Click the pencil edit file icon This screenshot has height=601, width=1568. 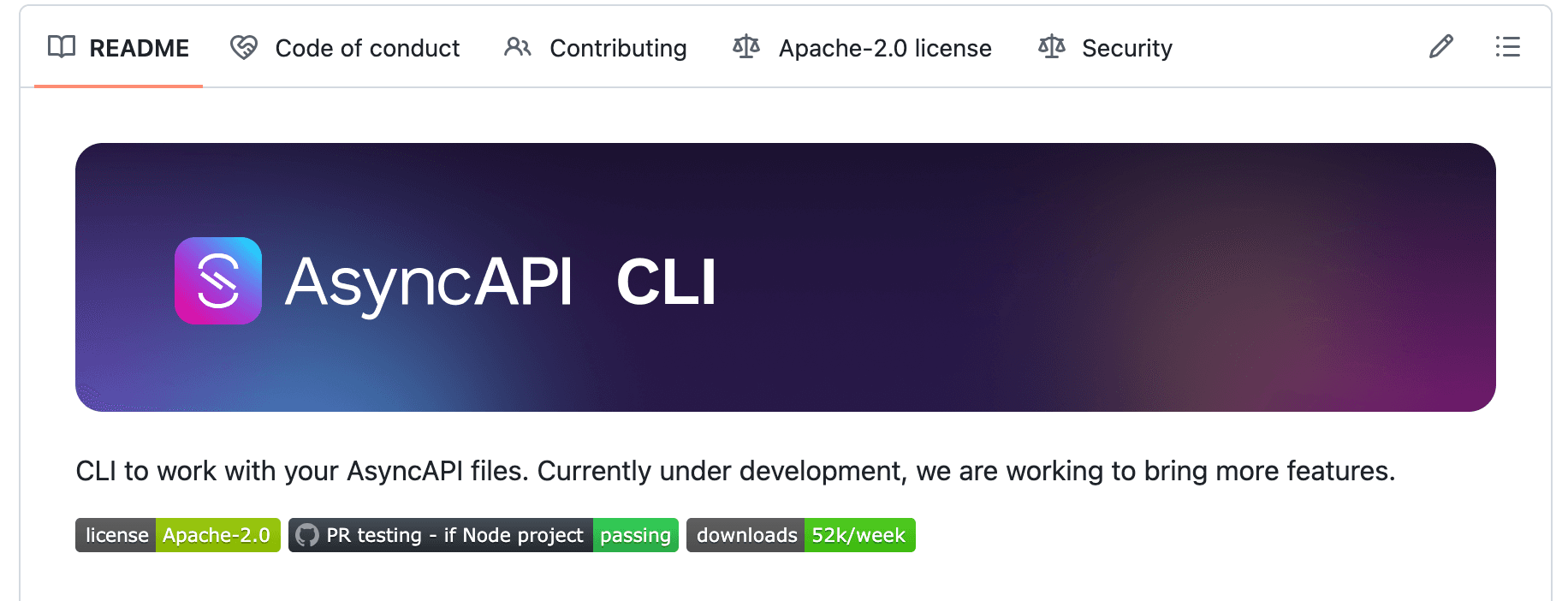pyautogui.click(x=1441, y=47)
